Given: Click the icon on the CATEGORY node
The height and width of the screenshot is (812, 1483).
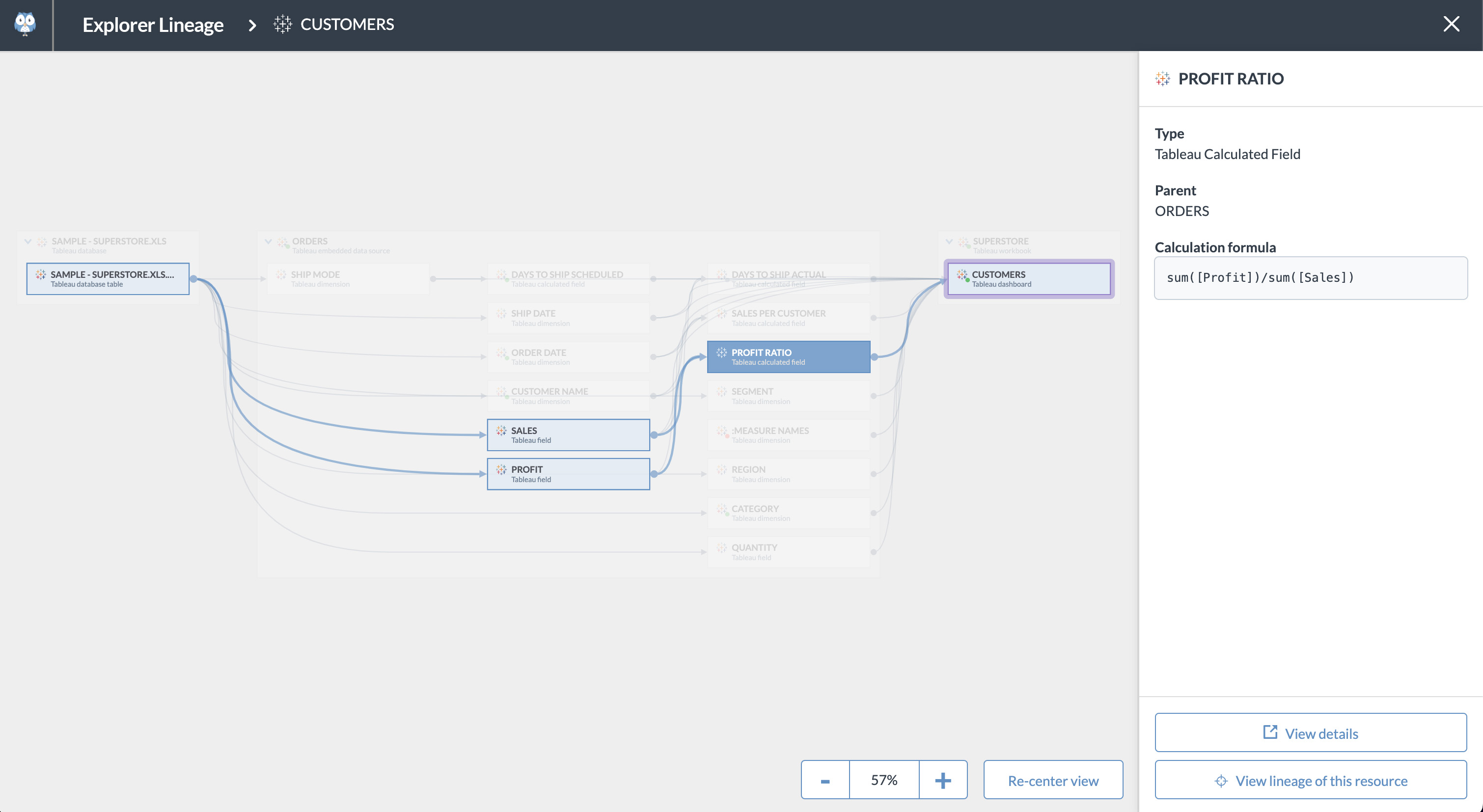Looking at the screenshot, I should 721,509.
